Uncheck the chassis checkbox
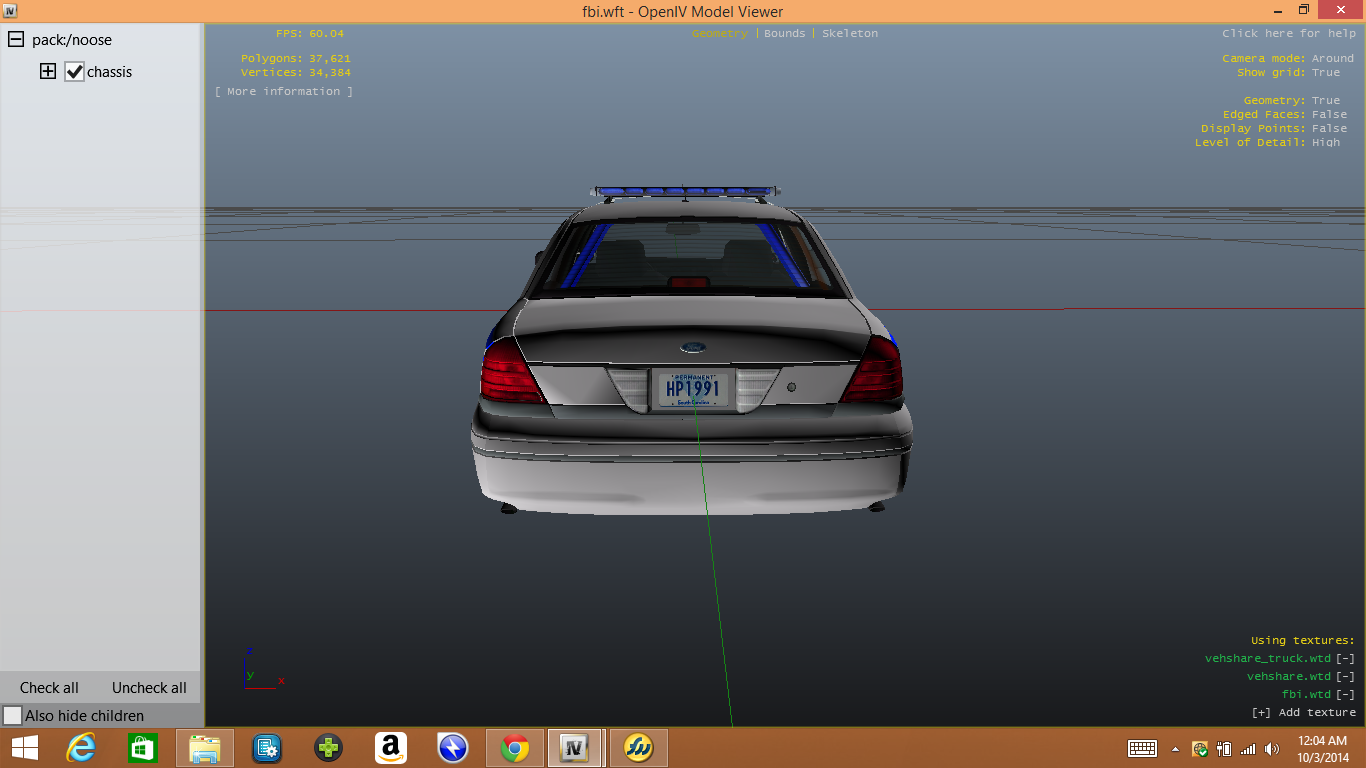The height and width of the screenshot is (768, 1366). [x=74, y=72]
